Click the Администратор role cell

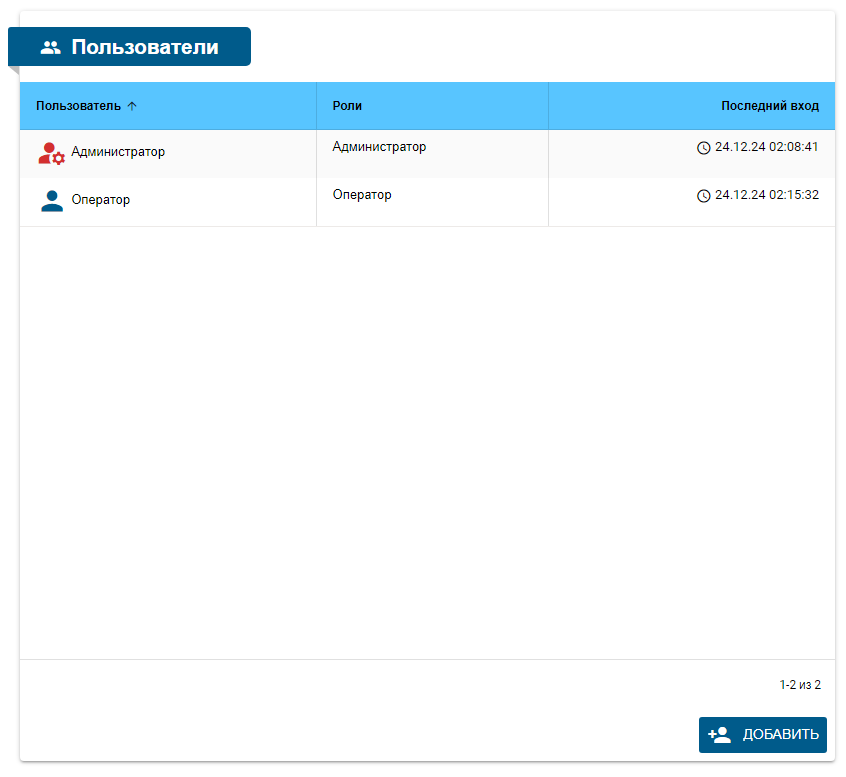[379, 147]
